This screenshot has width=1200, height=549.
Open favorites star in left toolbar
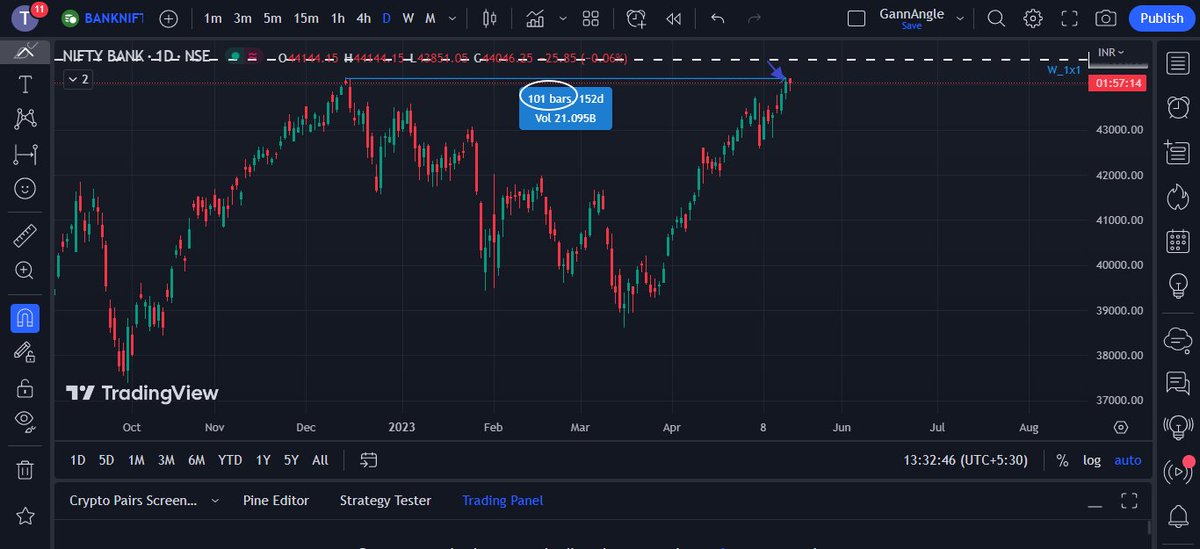[25, 516]
